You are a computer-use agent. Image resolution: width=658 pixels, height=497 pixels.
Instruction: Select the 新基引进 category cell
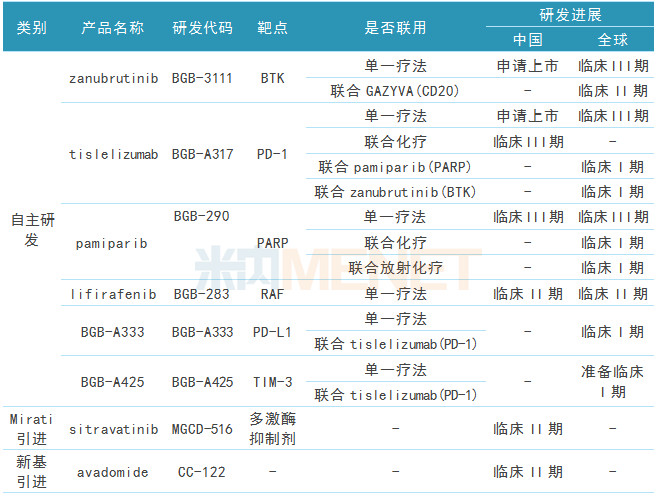click(31, 470)
